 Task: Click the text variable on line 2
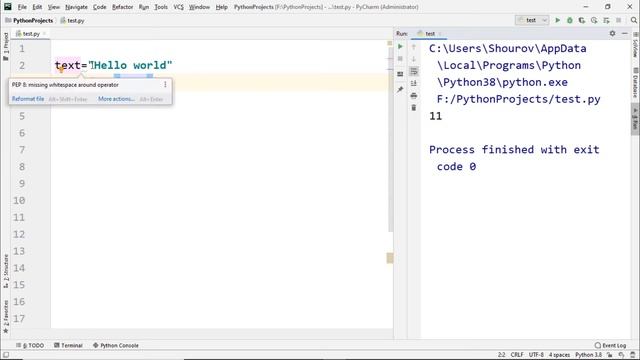point(68,65)
